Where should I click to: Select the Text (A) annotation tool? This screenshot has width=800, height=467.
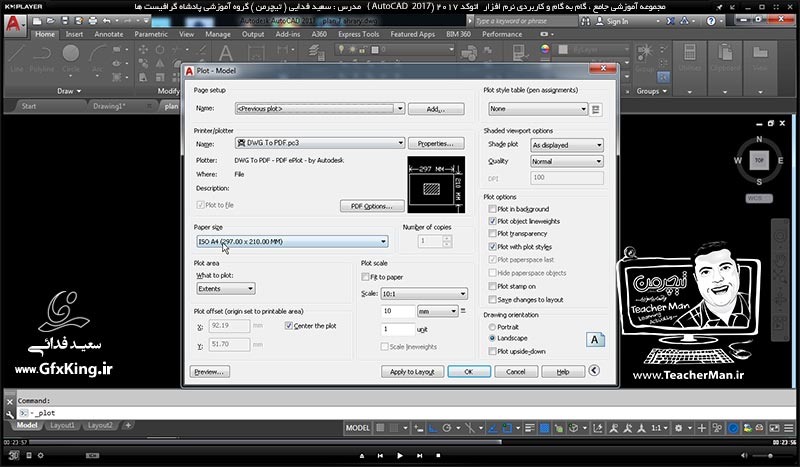pos(226,54)
